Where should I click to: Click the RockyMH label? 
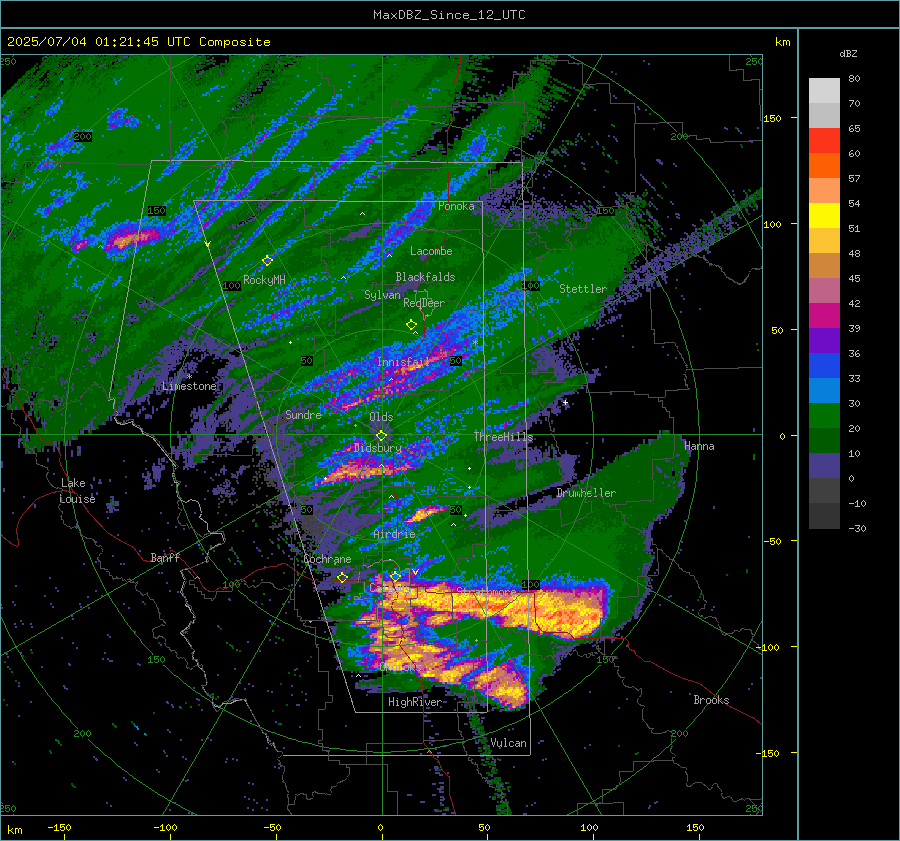[x=264, y=280]
